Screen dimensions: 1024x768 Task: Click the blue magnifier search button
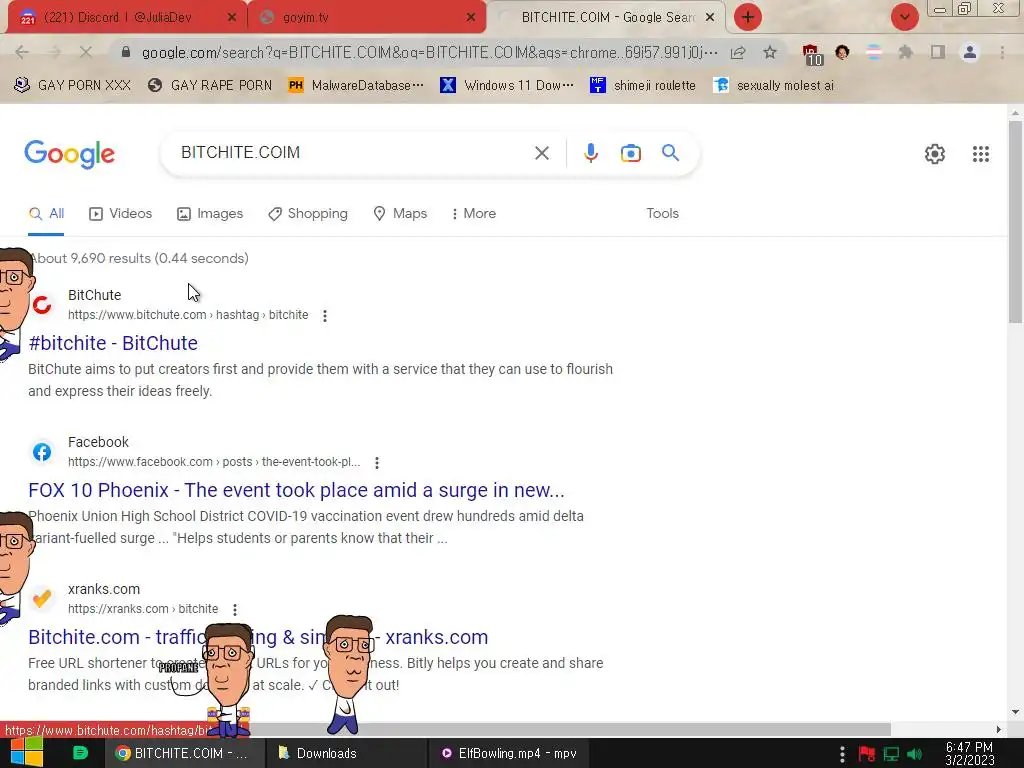(x=670, y=153)
